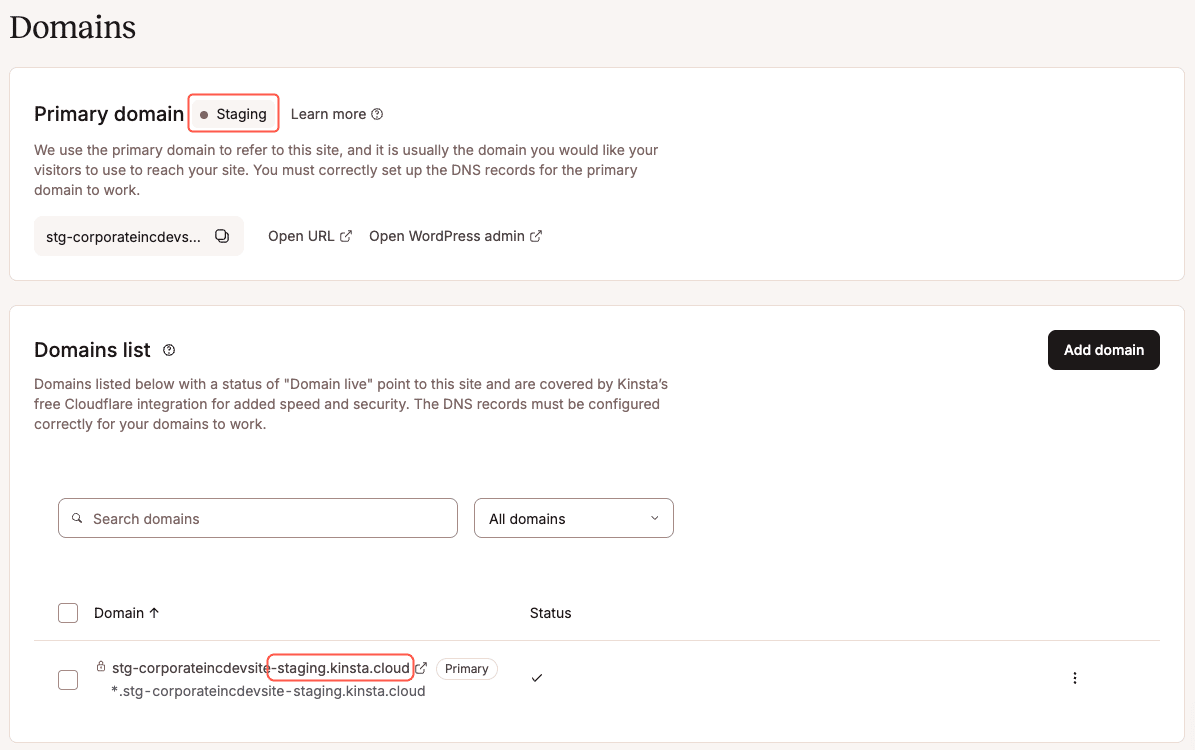
Task: Expand the All domains chevron
Action: (x=655, y=518)
